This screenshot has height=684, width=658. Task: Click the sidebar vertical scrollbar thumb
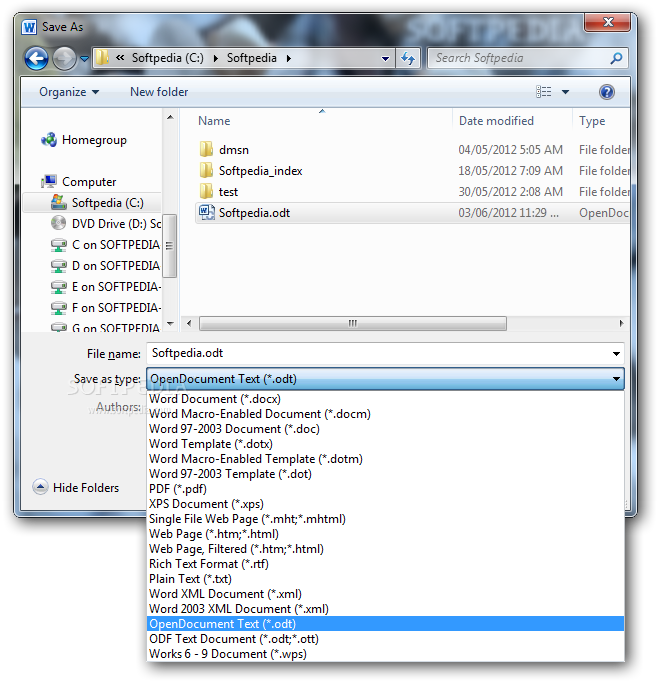pyautogui.click(x=169, y=246)
